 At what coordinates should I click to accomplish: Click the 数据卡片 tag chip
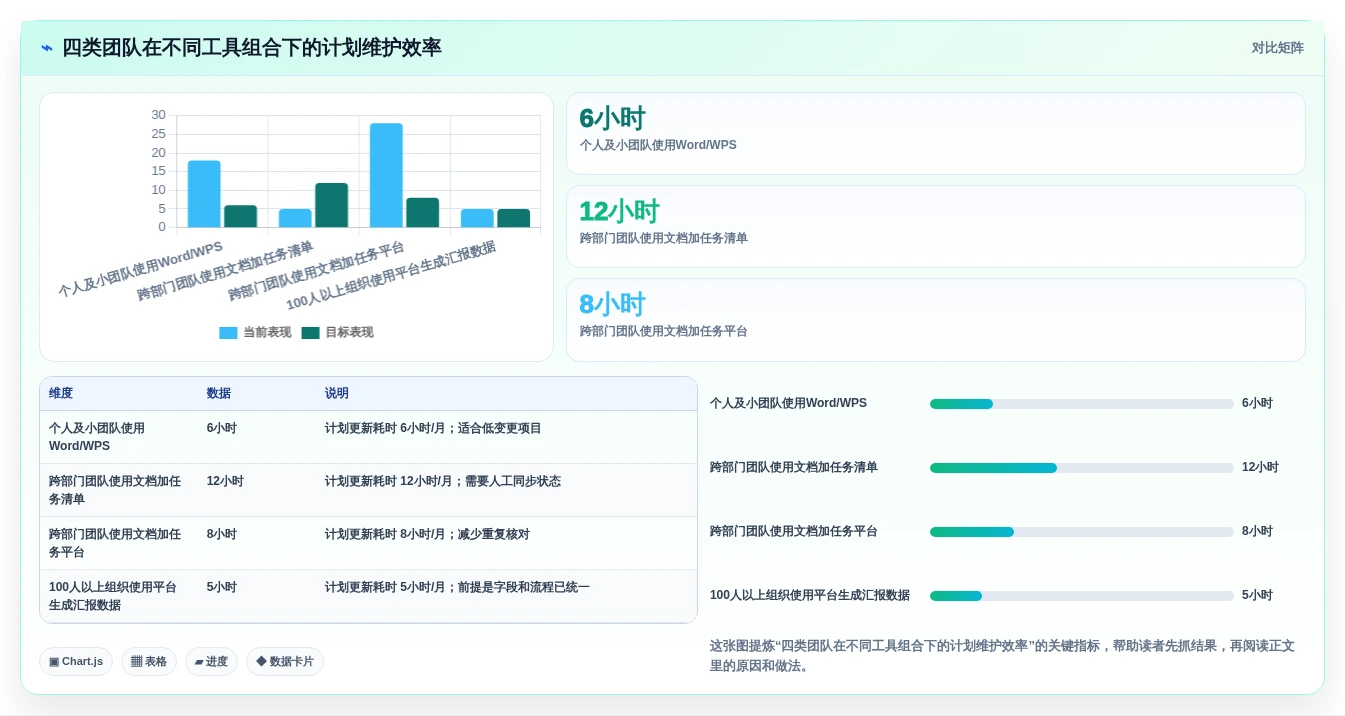[x=285, y=661]
